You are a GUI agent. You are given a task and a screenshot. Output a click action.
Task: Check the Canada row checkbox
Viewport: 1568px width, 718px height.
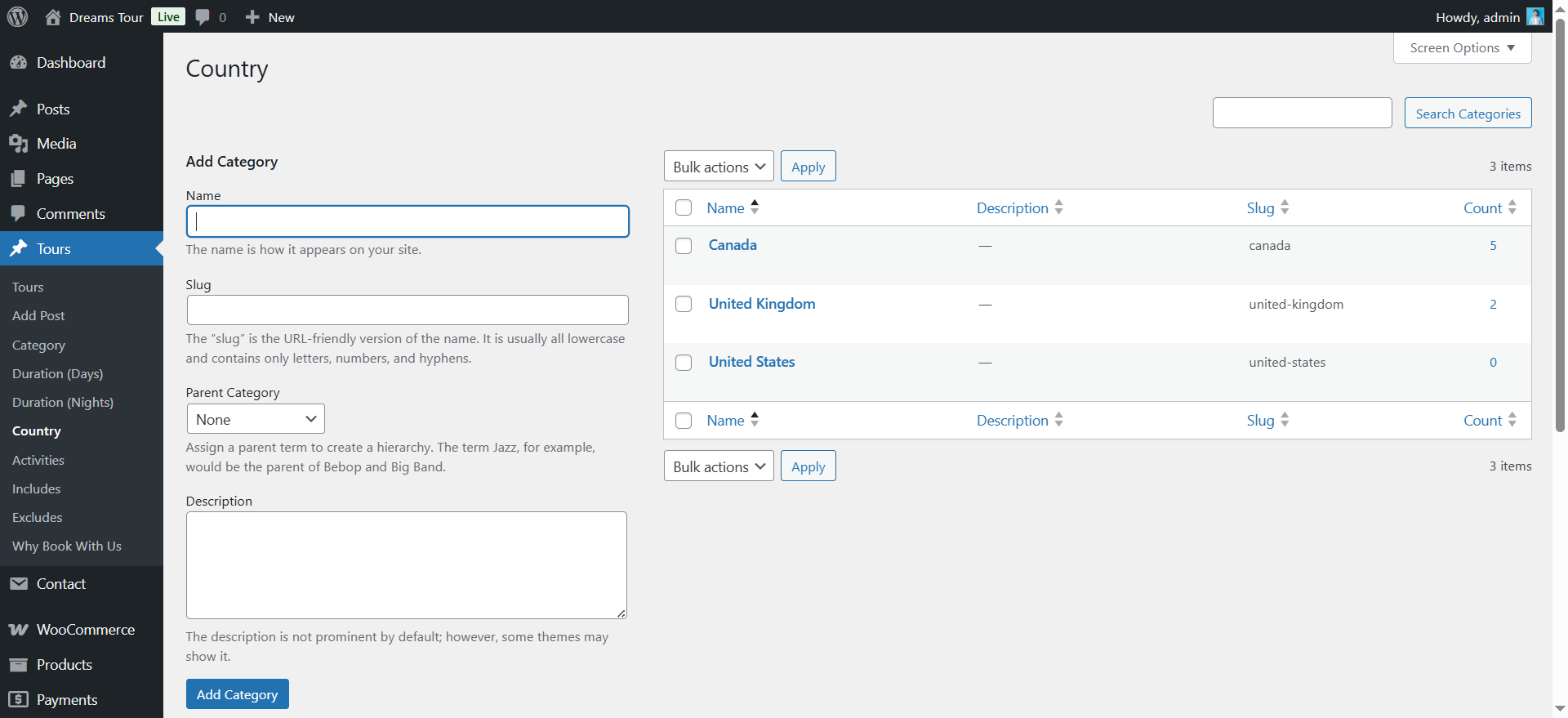pos(684,246)
